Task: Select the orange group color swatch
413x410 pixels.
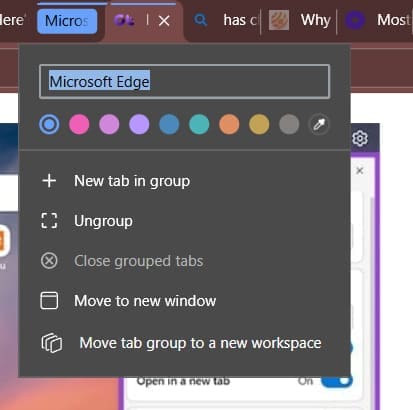Action: (x=229, y=124)
